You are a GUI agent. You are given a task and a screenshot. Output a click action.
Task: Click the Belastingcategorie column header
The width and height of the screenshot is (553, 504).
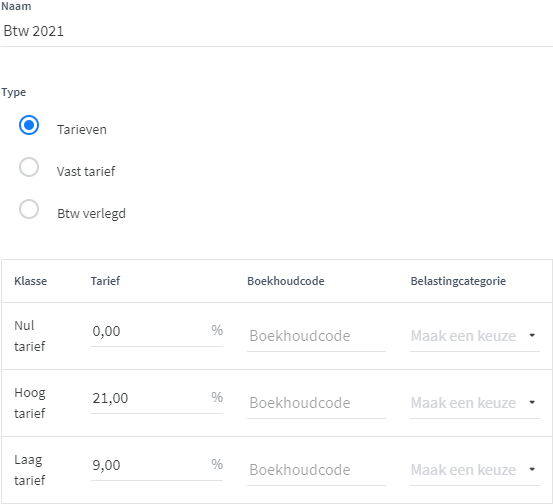coord(458,281)
